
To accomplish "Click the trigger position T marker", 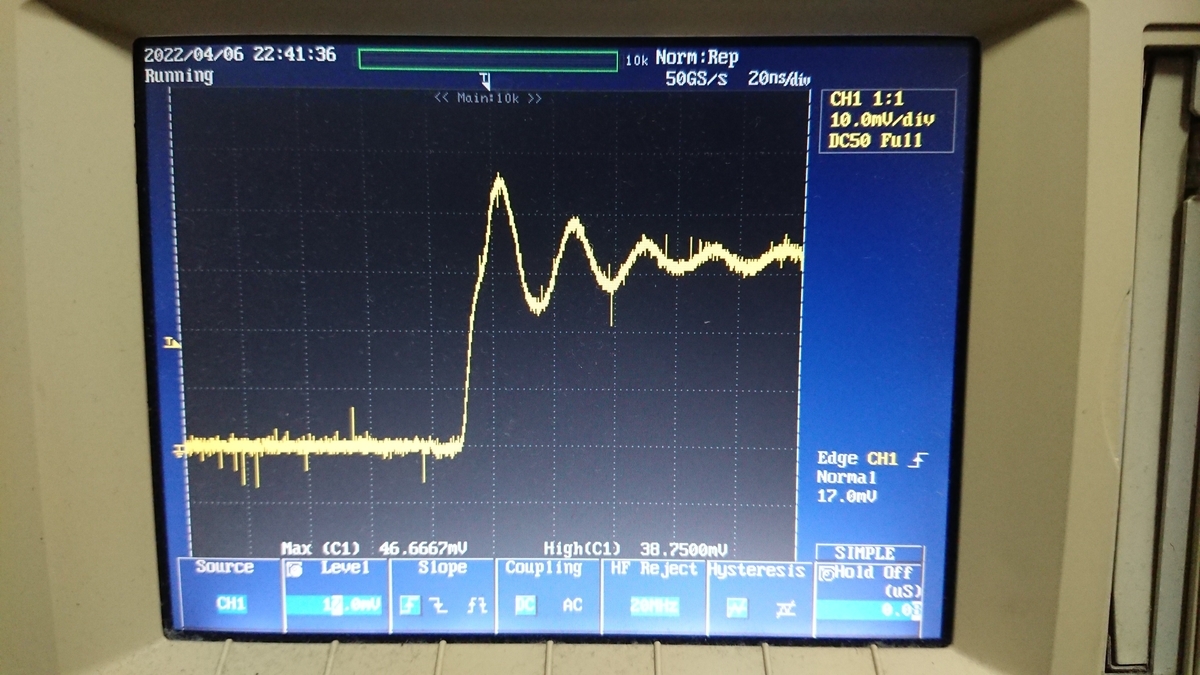I will click(485, 79).
